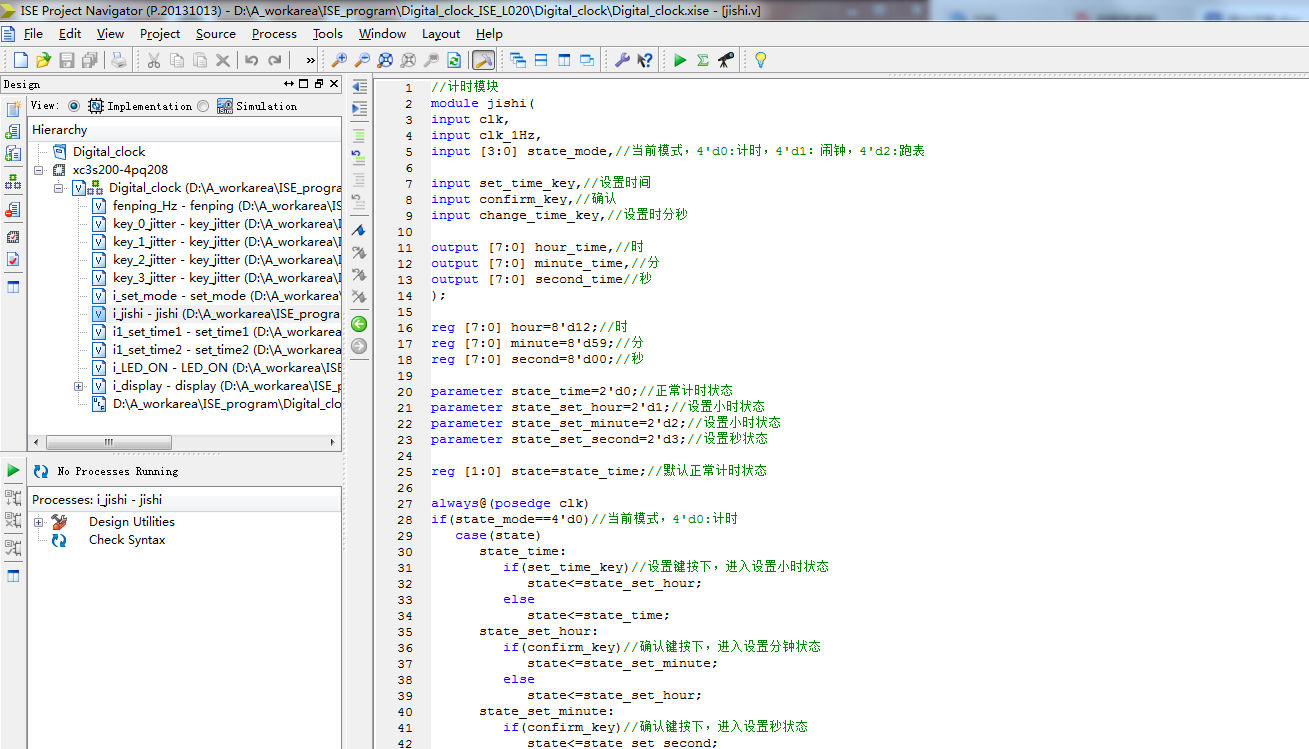Click the Design Summary sigma icon
Viewport: 1309px width, 749px height.
click(703, 60)
